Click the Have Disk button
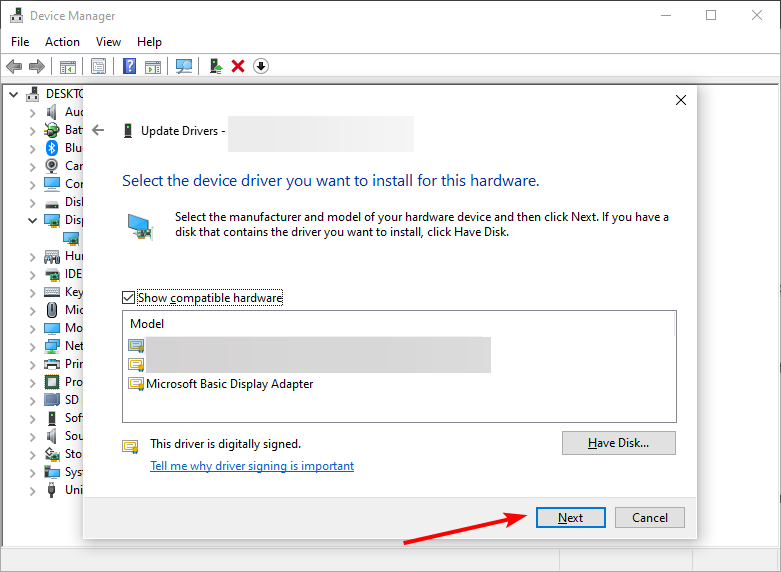This screenshot has width=781, height=572. [619, 443]
